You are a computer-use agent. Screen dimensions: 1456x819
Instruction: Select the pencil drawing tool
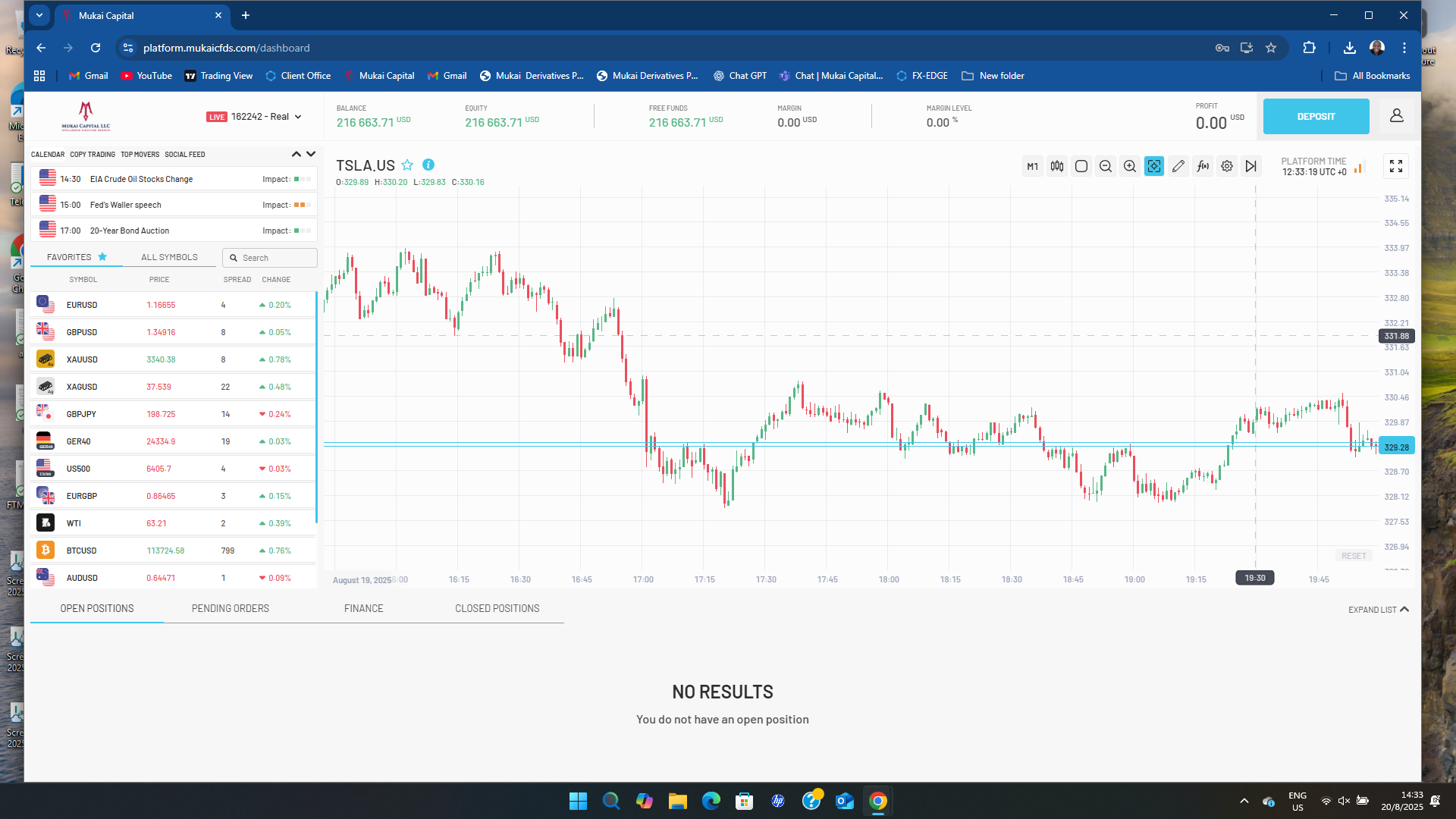pyautogui.click(x=1178, y=166)
